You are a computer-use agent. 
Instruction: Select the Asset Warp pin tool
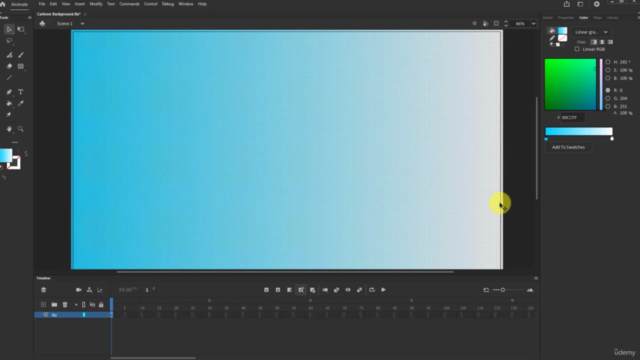tap(9, 115)
